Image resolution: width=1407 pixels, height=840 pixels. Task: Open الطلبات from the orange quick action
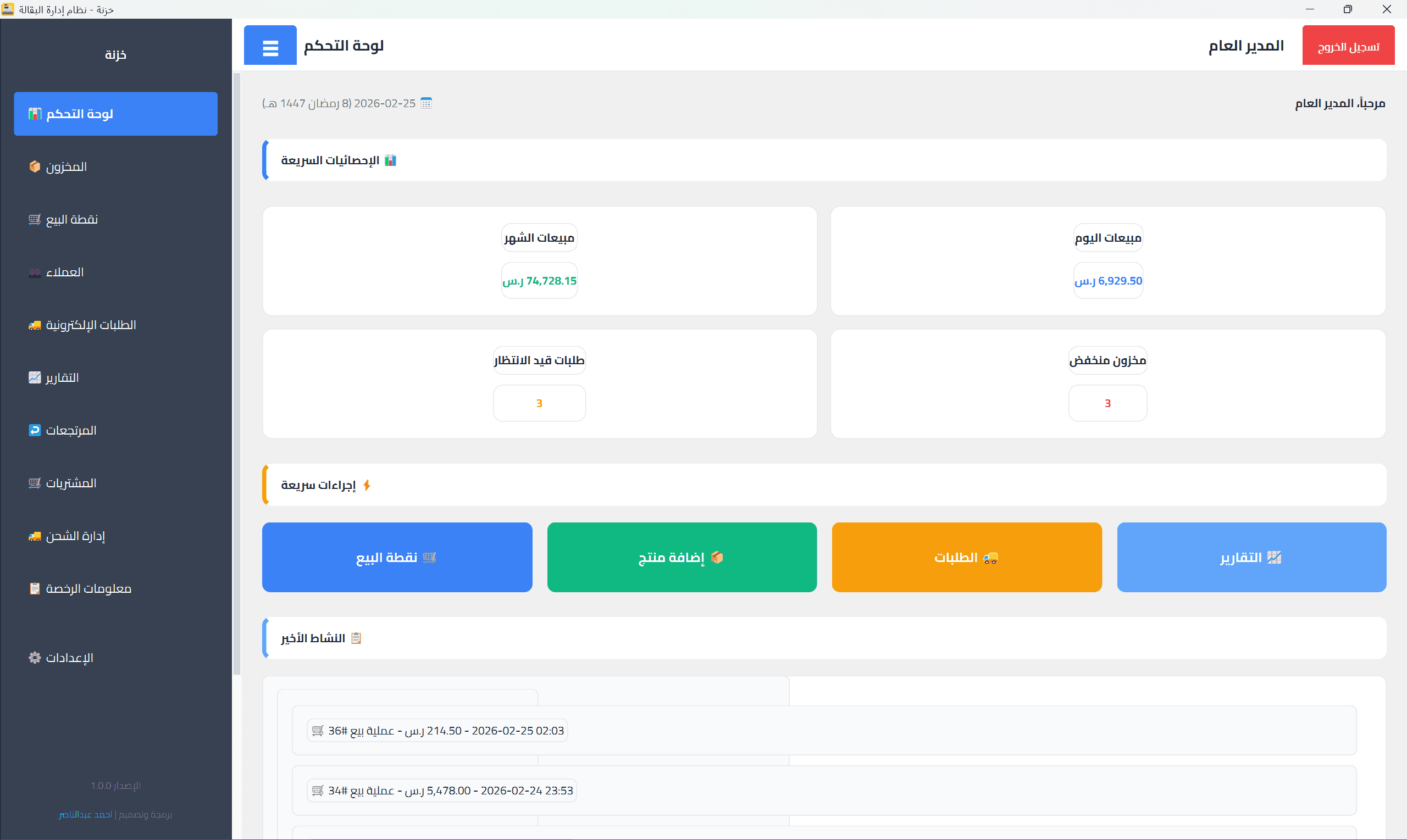(x=967, y=557)
